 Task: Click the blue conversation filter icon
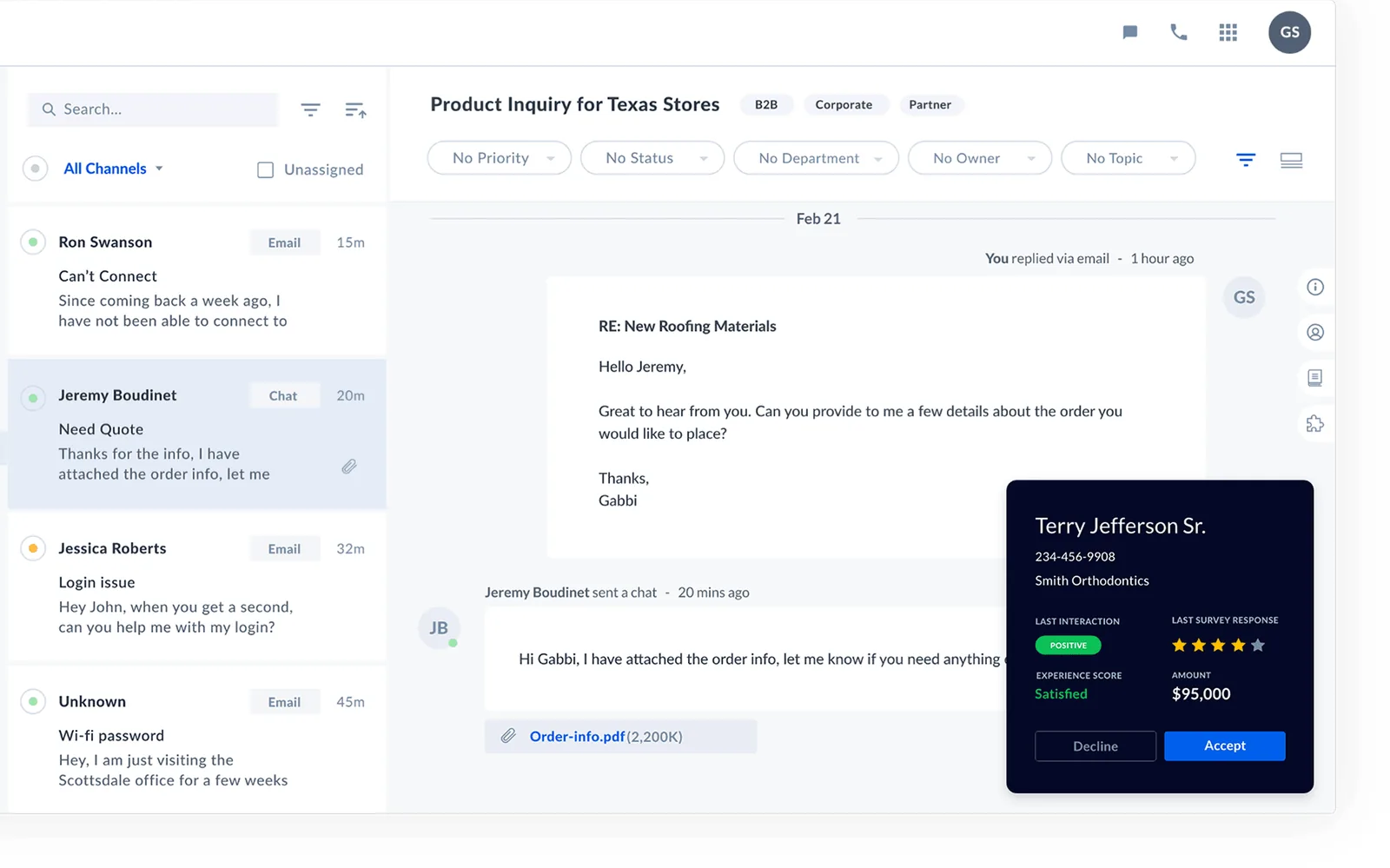tap(1246, 159)
